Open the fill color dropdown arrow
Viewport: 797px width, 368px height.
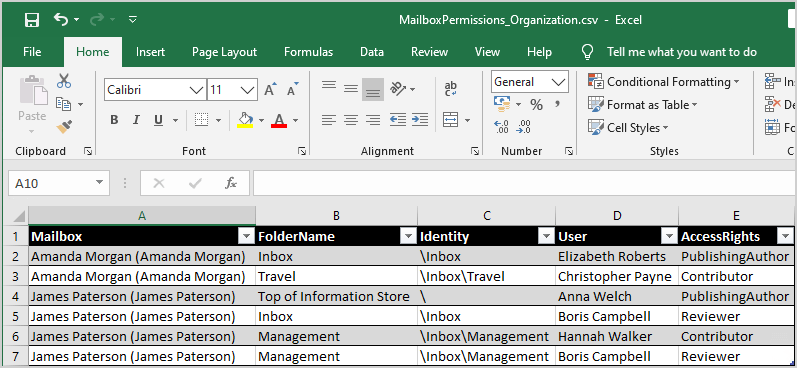pyautogui.click(x=261, y=121)
